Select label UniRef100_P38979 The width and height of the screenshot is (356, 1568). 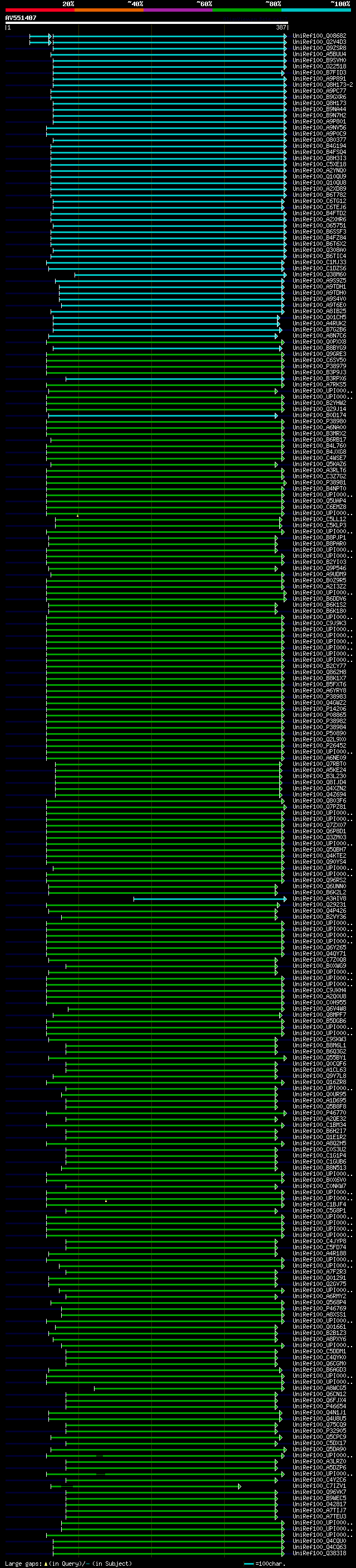(x=319, y=367)
